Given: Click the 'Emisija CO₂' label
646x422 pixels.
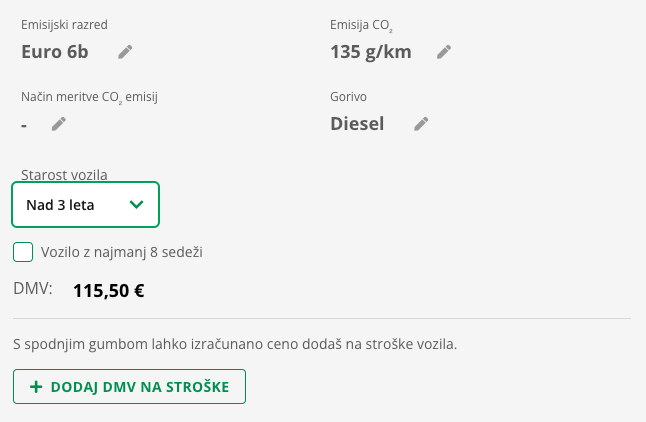Looking at the screenshot, I should point(361,26).
